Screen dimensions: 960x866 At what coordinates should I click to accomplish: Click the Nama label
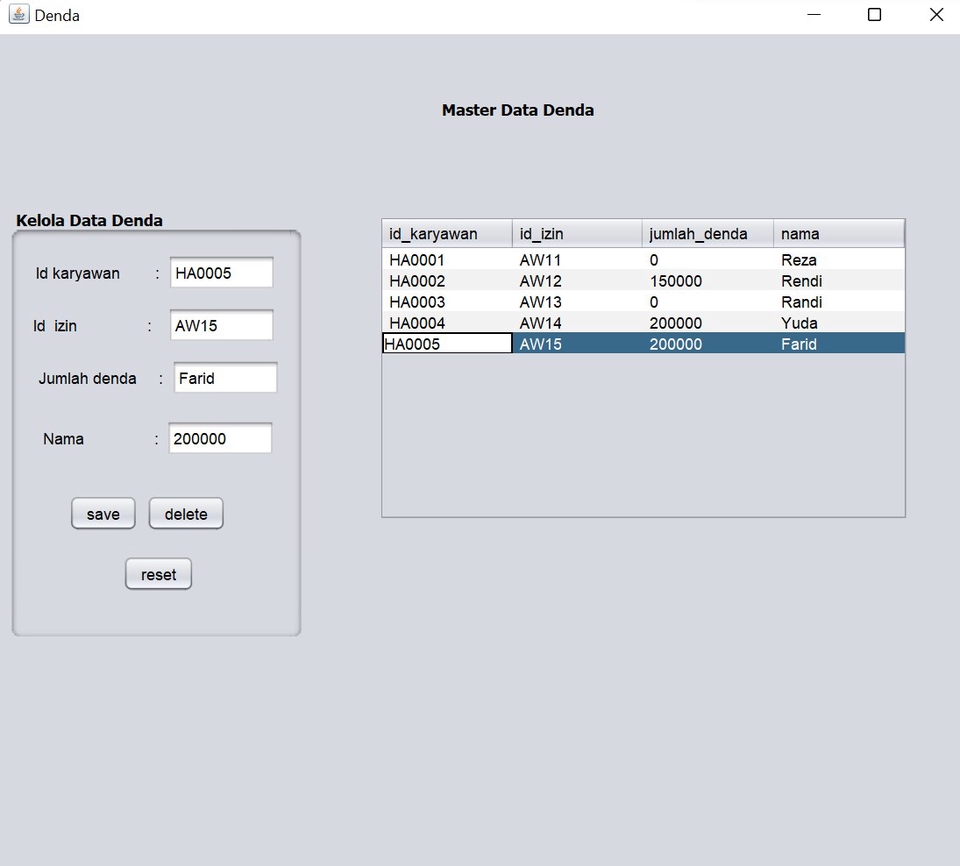click(63, 439)
